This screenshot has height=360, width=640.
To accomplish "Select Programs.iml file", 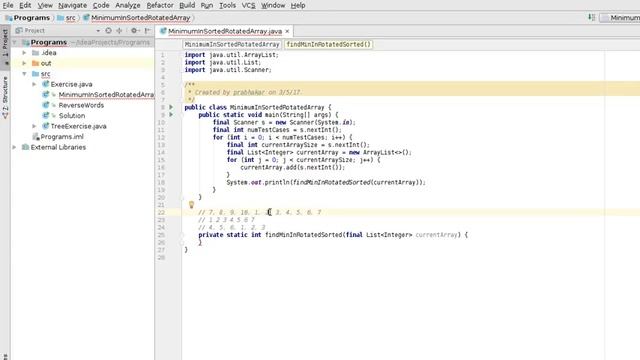I will click(62, 137).
